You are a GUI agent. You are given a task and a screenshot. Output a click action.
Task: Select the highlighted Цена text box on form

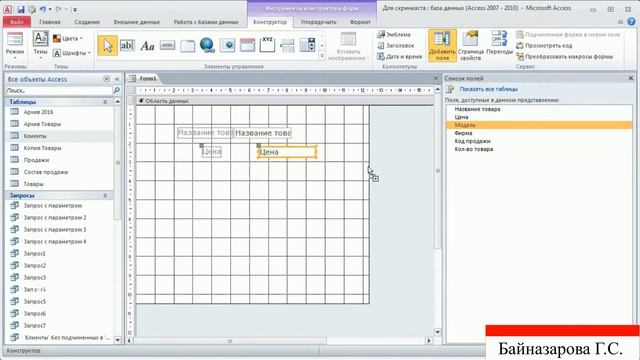(287, 152)
